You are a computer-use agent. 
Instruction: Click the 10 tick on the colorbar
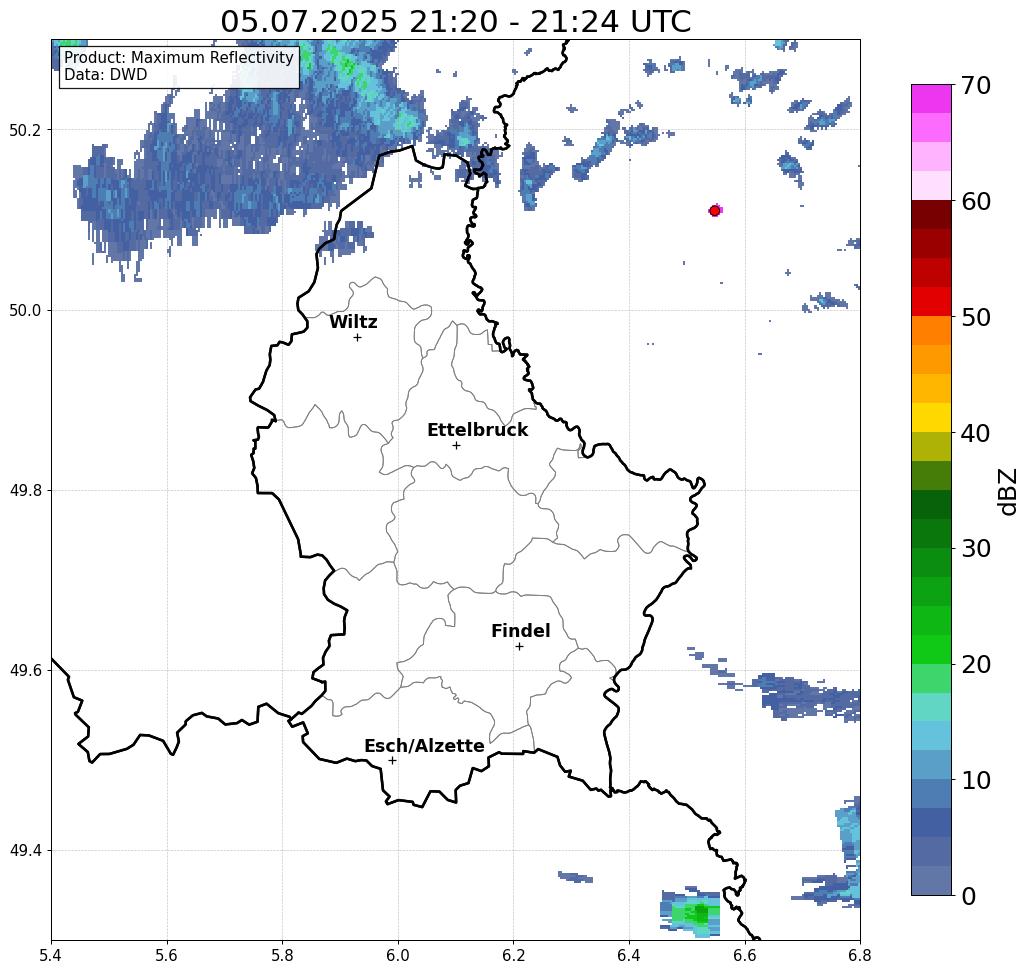click(x=976, y=780)
